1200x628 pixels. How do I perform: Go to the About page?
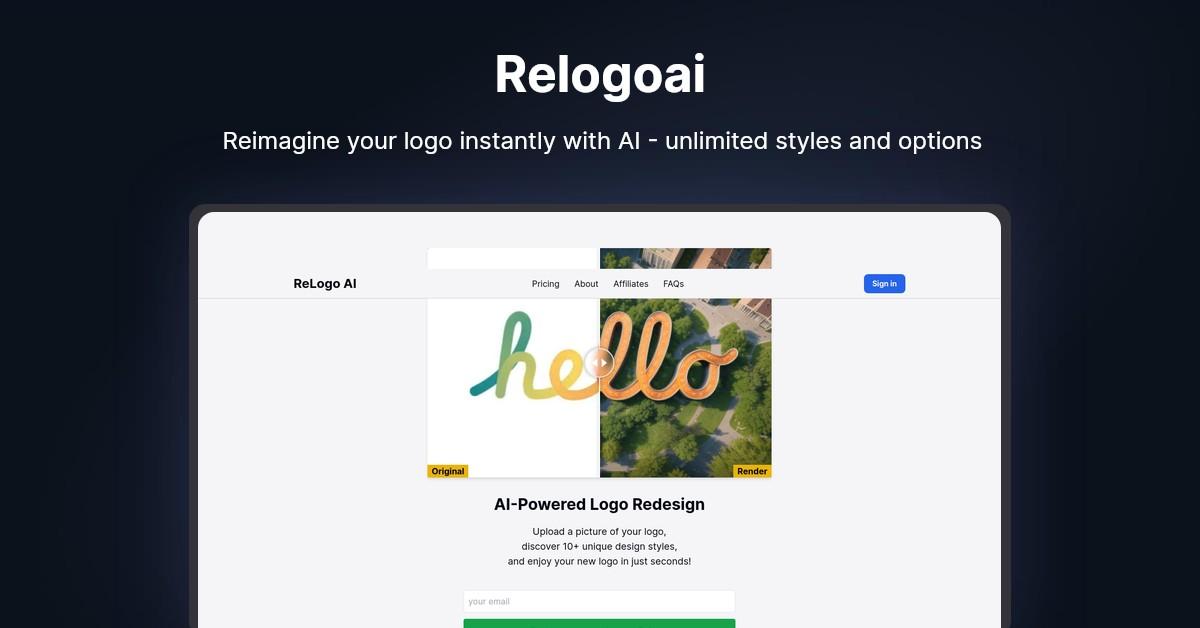click(586, 284)
